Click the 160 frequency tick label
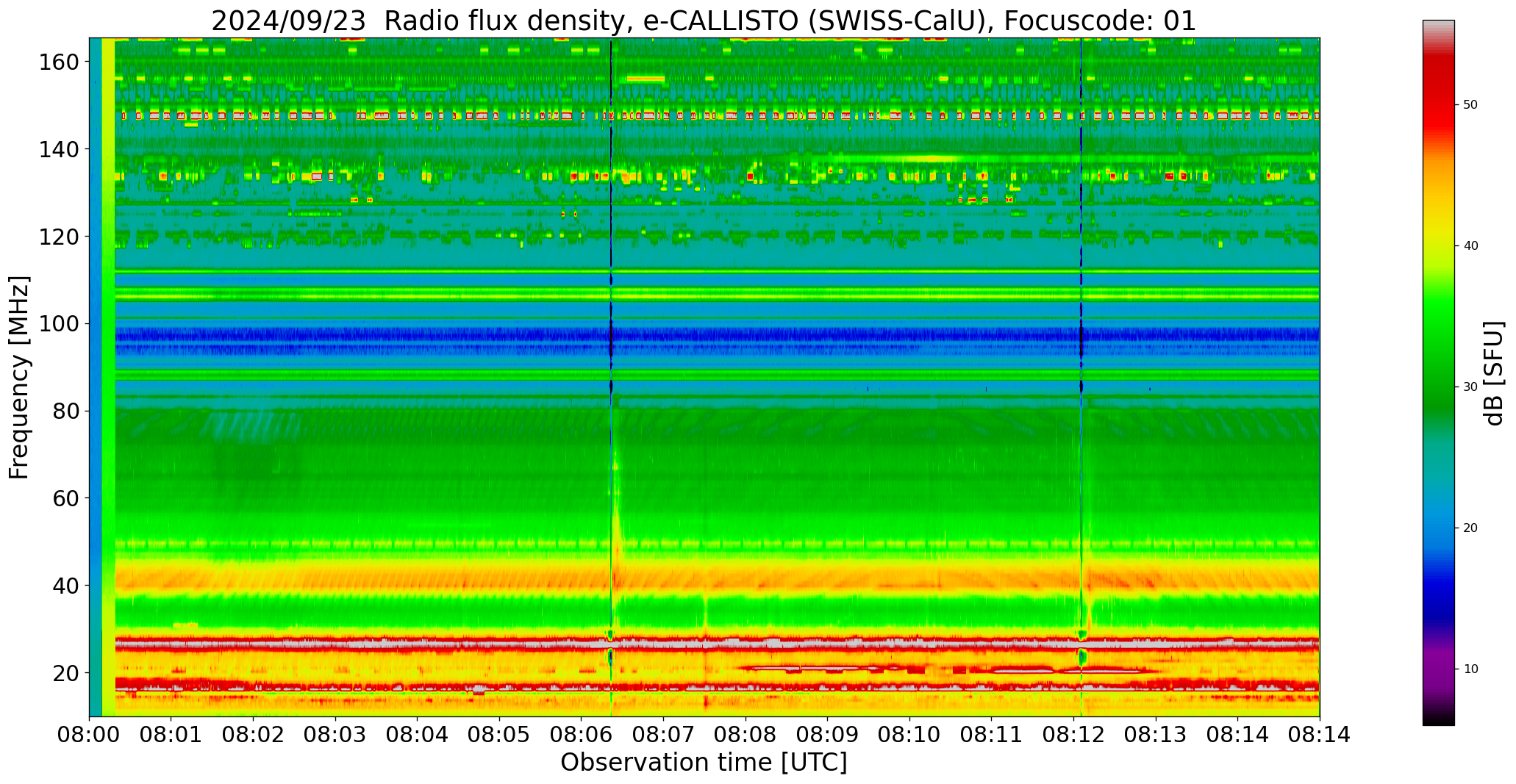 click(x=57, y=62)
